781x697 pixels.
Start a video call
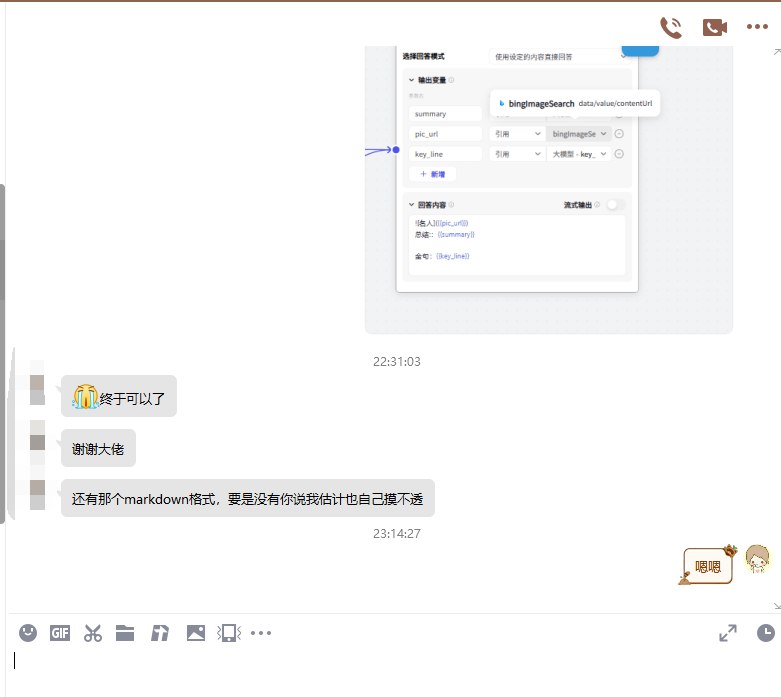pyautogui.click(x=715, y=27)
